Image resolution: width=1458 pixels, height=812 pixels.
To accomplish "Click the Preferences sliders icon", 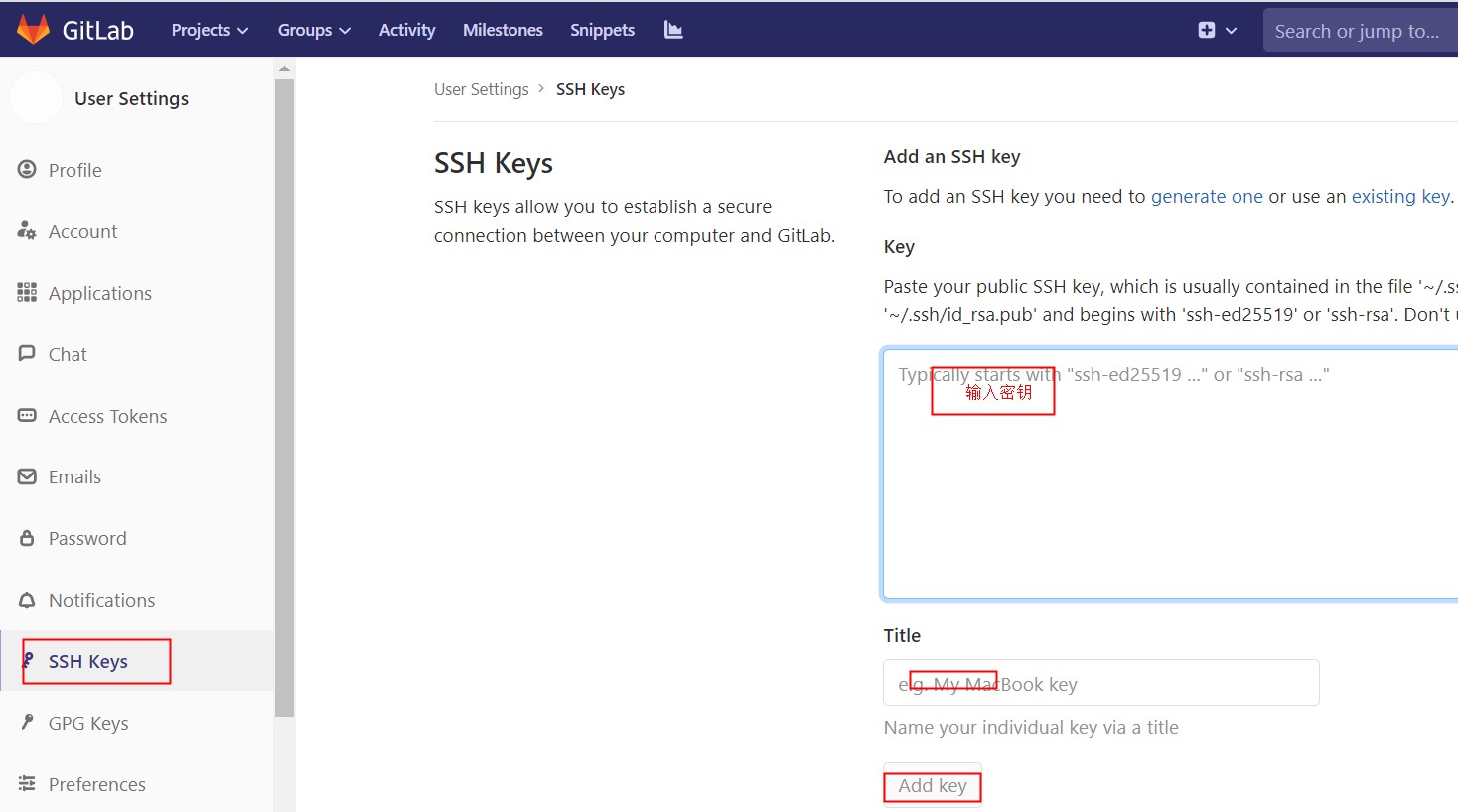I will tap(27, 784).
